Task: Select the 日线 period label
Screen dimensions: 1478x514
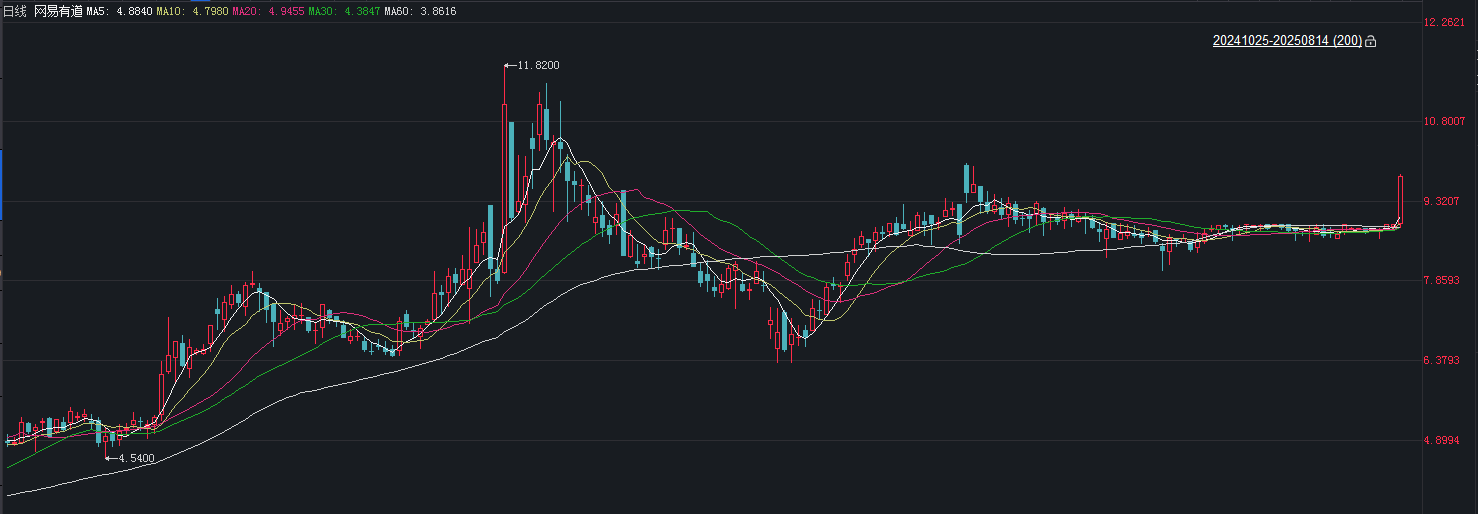Action: (x=15, y=11)
